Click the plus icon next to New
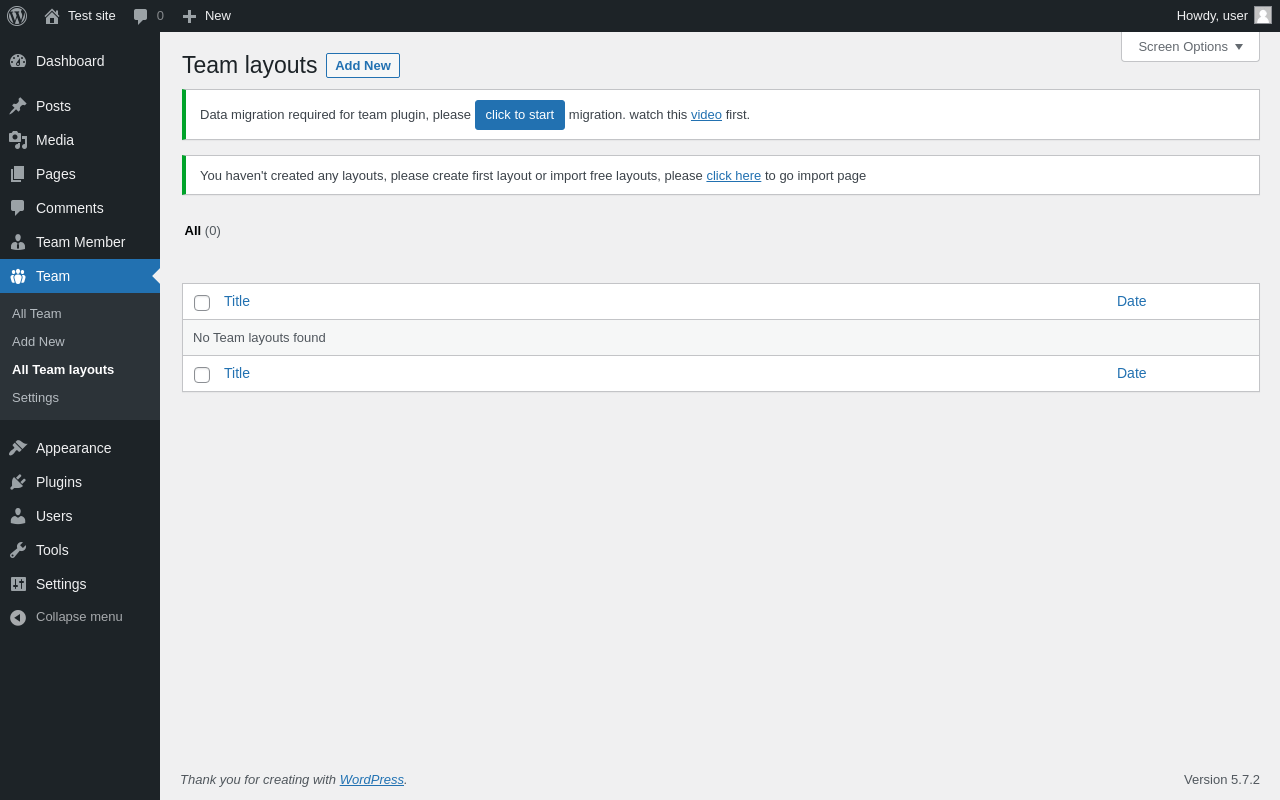This screenshot has height=800, width=1280. 189,16
